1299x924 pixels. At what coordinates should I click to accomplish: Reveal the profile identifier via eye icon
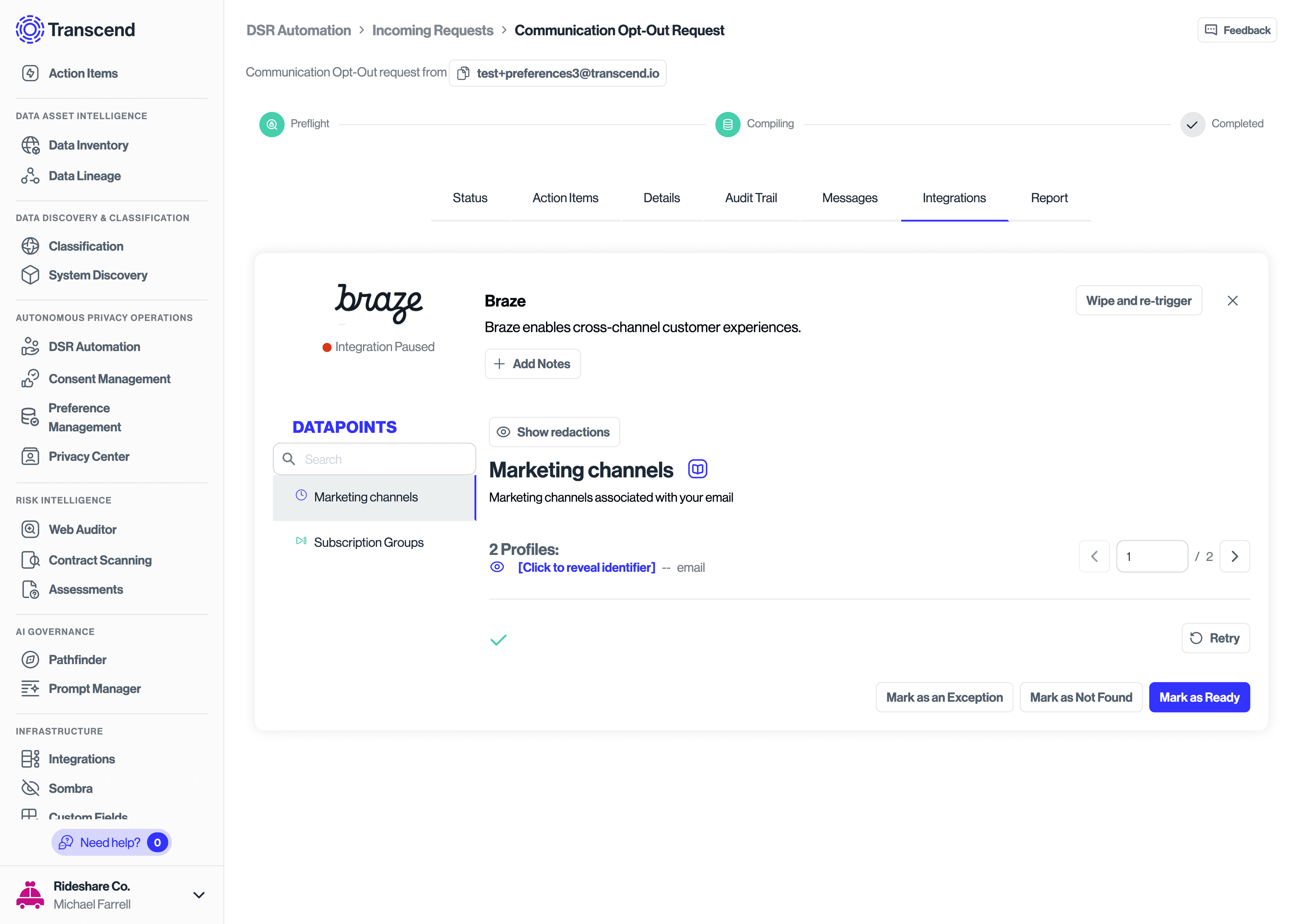pos(497,567)
